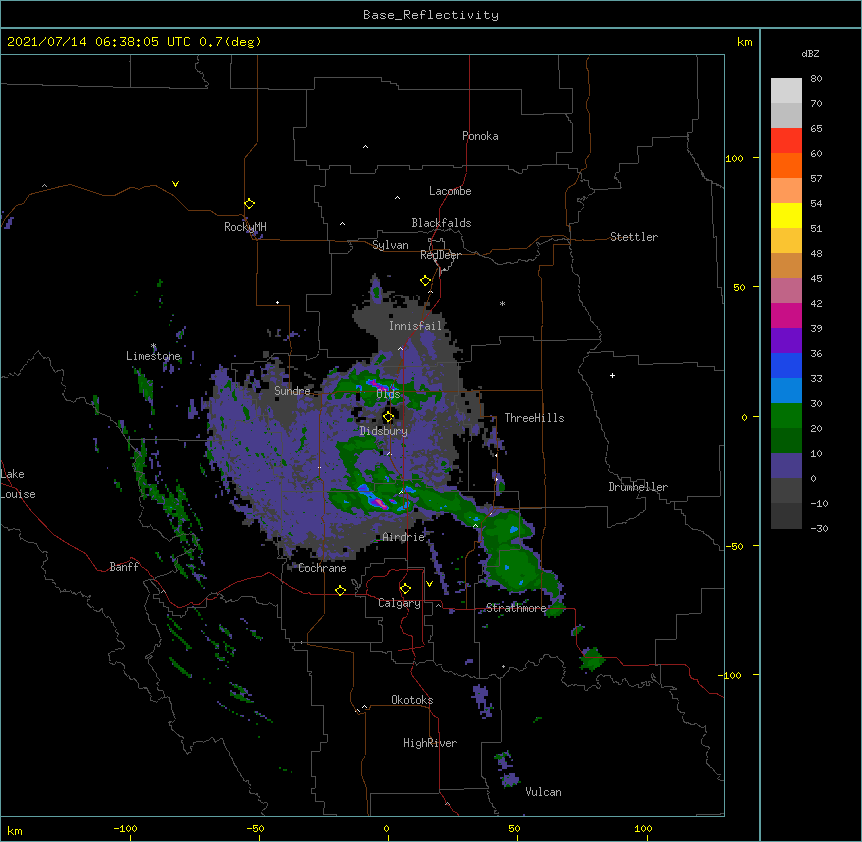Select the Sylvan label
862x842 pixels.
pyautogui.click(x=390, y=245)
